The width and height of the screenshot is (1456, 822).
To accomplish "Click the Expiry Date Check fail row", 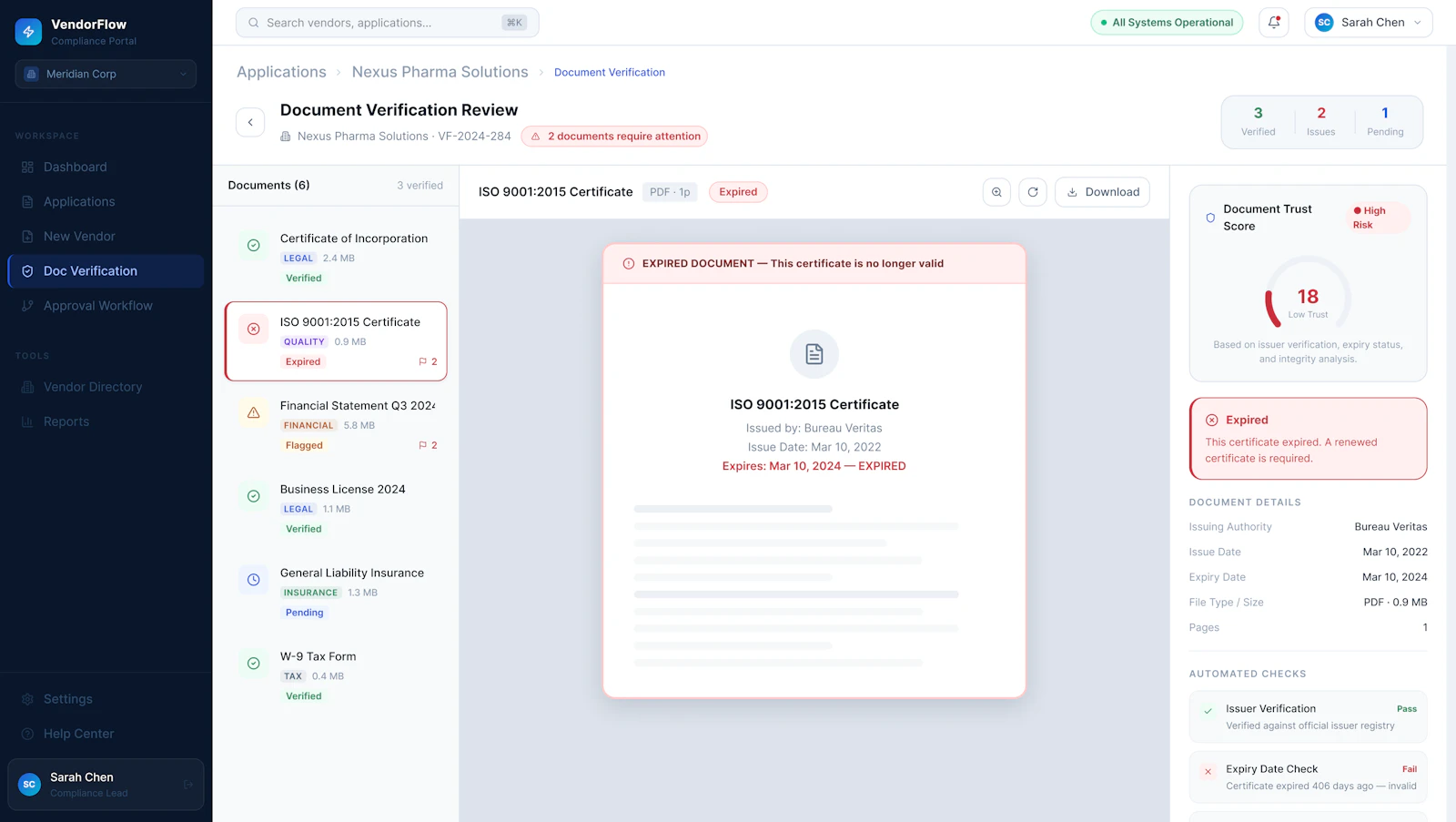I will (x=1308, y=777).
